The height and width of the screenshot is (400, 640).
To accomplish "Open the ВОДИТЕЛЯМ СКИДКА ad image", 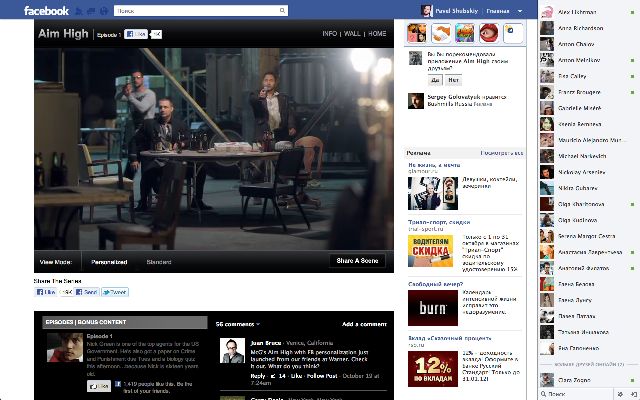I will tap(430, 251).
